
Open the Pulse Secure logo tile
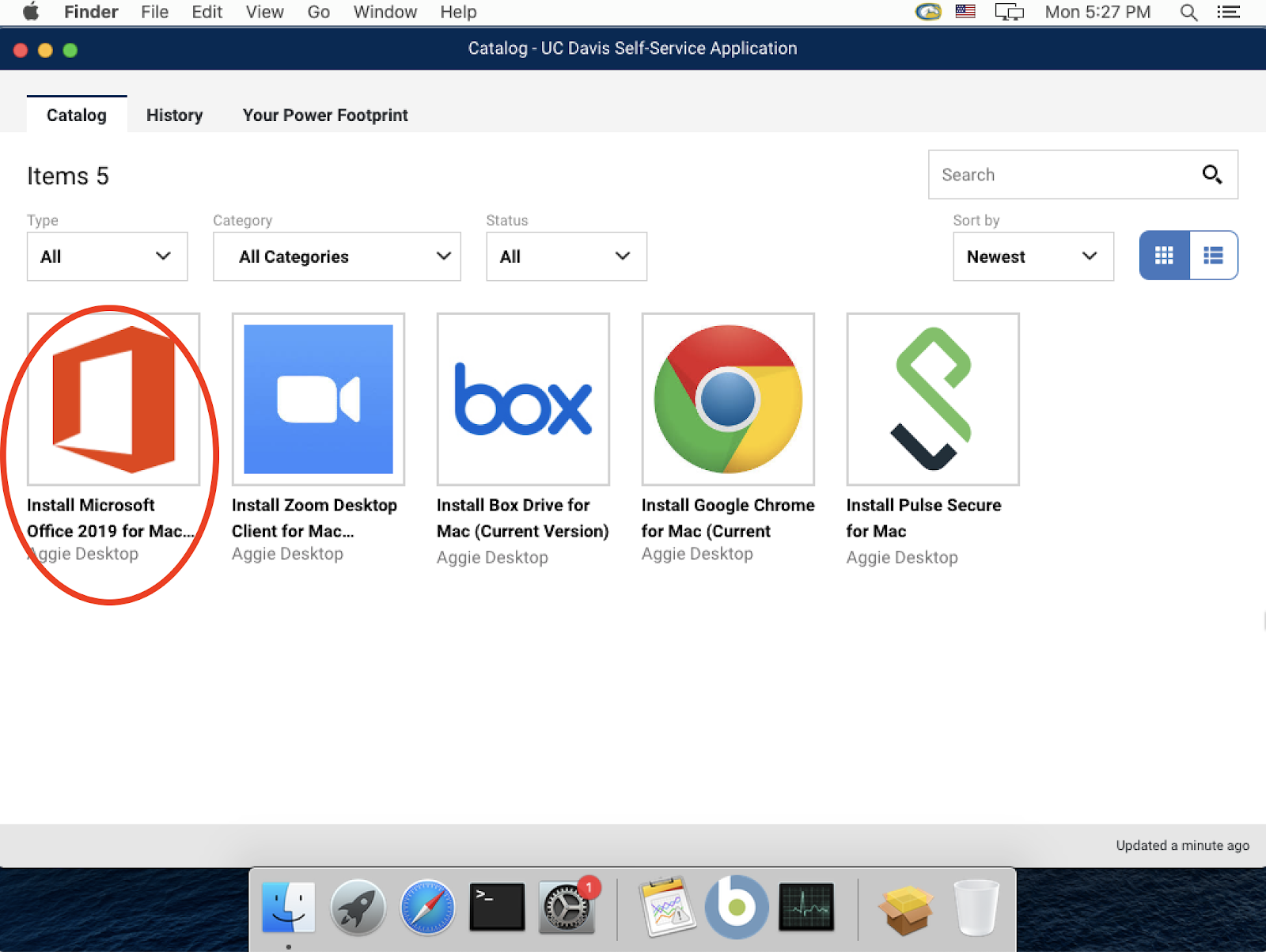tap(933, 399)
